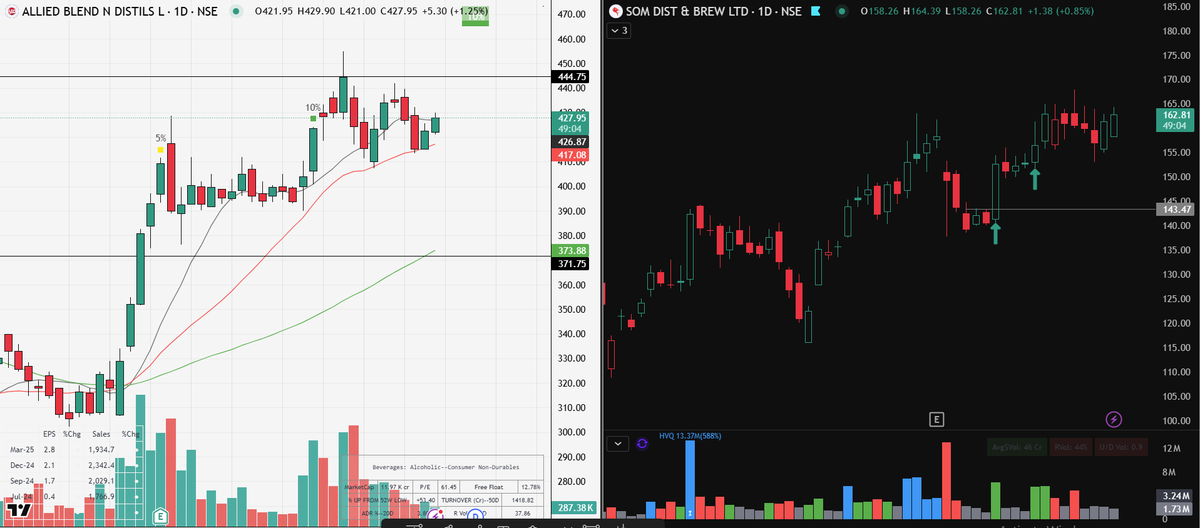
Task: Open the earnings E marker on the Allied Blend chart
Action: (x=159, y=516)
